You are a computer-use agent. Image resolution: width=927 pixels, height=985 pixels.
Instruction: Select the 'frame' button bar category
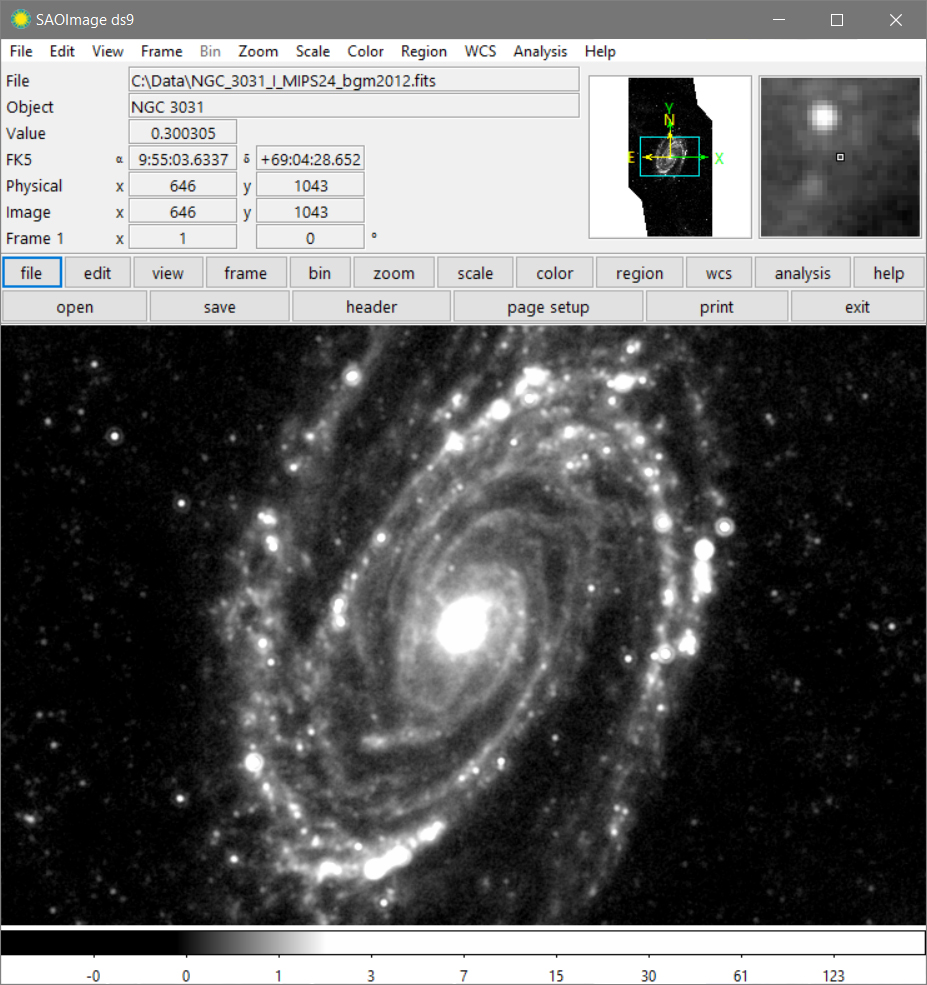click(245, 273)
